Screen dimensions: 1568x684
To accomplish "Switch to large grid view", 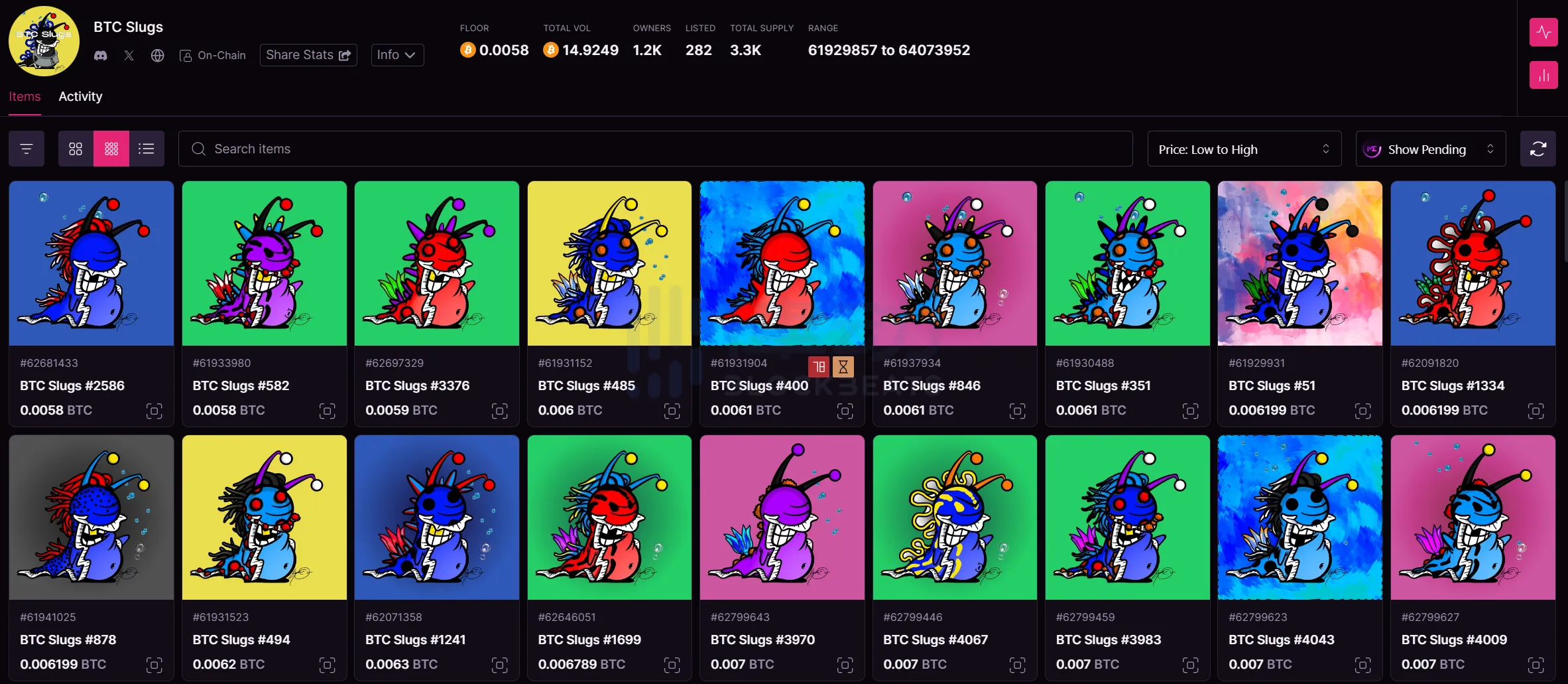I will tap(76, 149).
